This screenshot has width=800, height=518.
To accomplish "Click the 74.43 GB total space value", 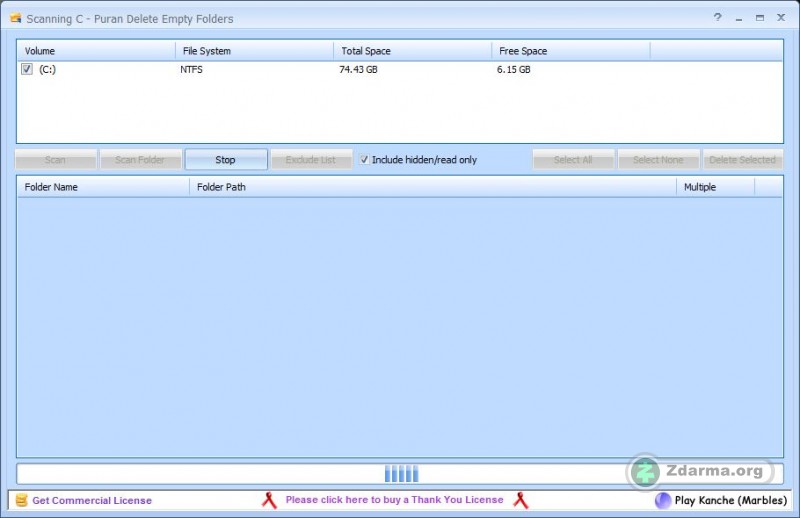I will pos(358,69).
